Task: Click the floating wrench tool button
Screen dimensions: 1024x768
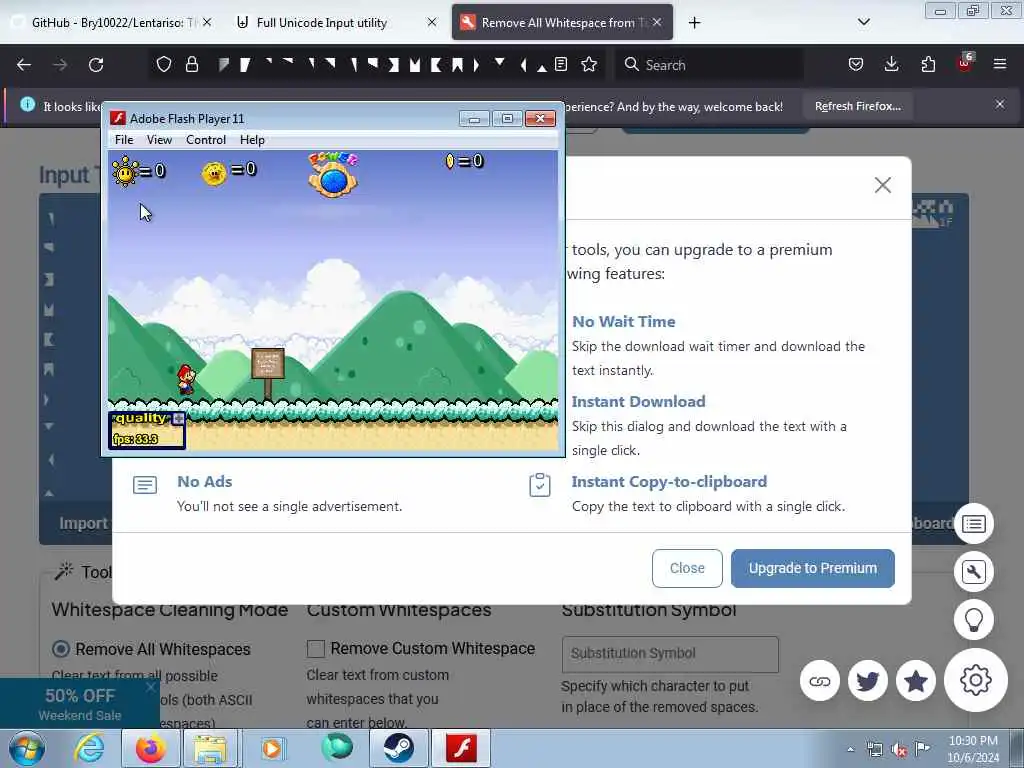Action: [974, 571]
